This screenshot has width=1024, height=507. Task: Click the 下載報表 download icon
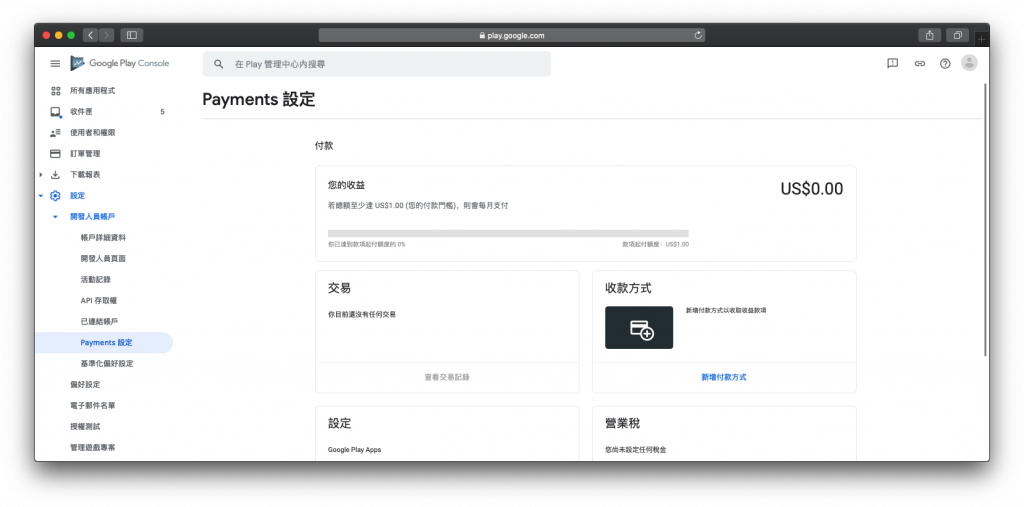tap(56, 174)
